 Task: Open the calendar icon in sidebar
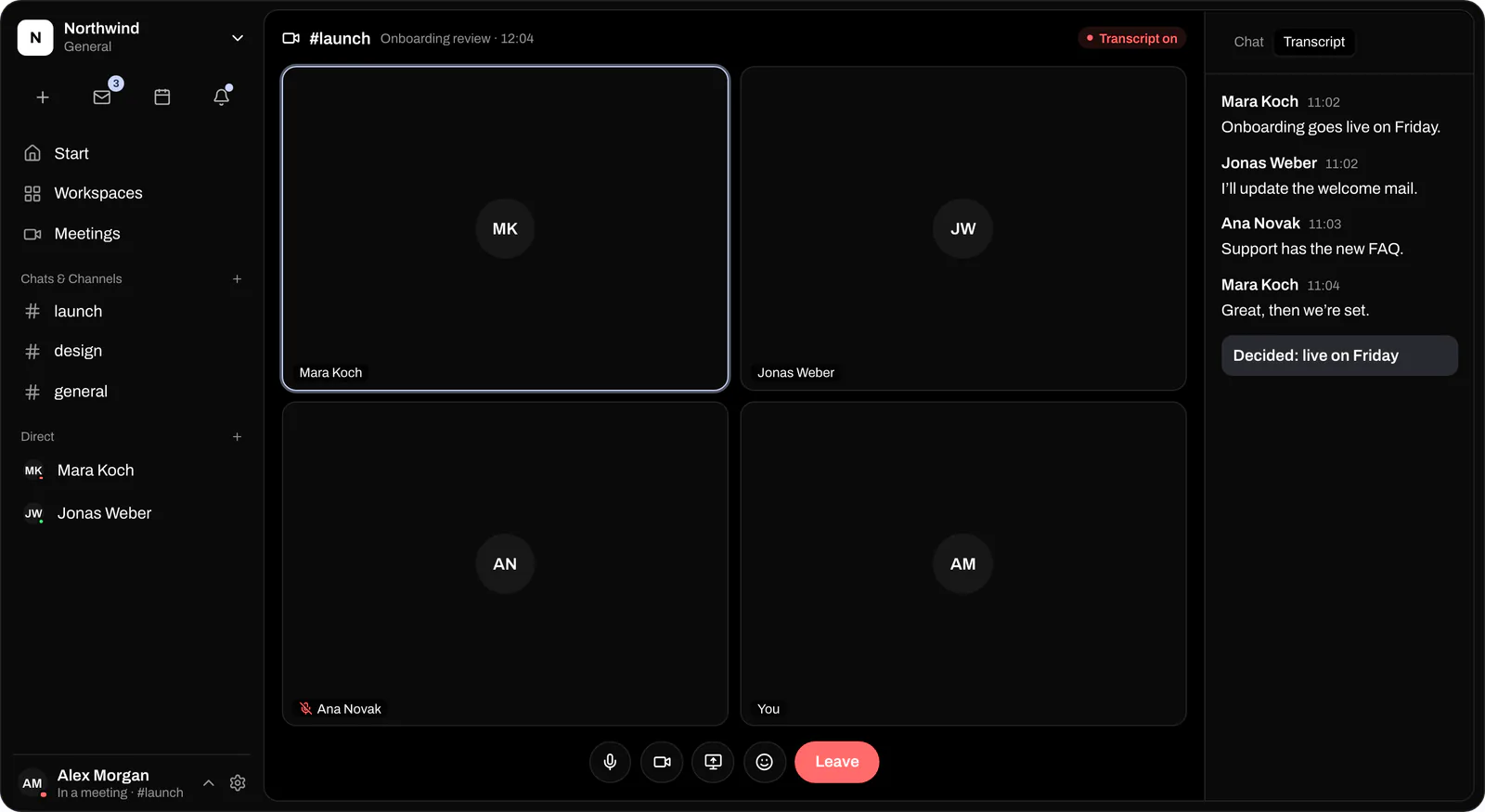[162, 97]
